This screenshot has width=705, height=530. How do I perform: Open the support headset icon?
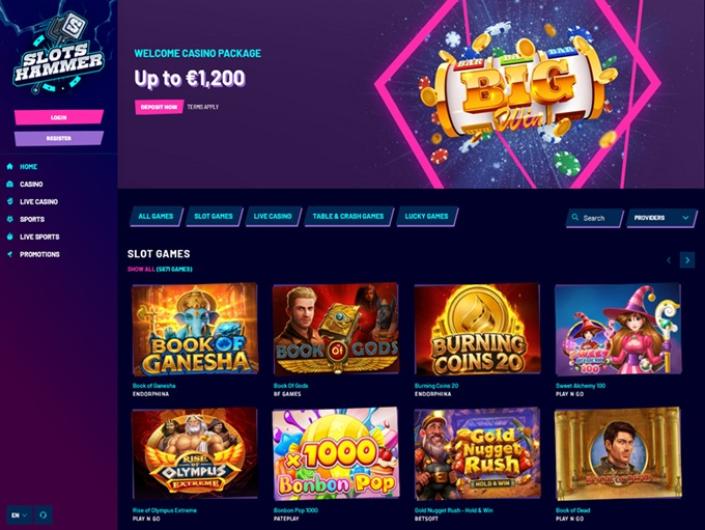click(43, 515)
